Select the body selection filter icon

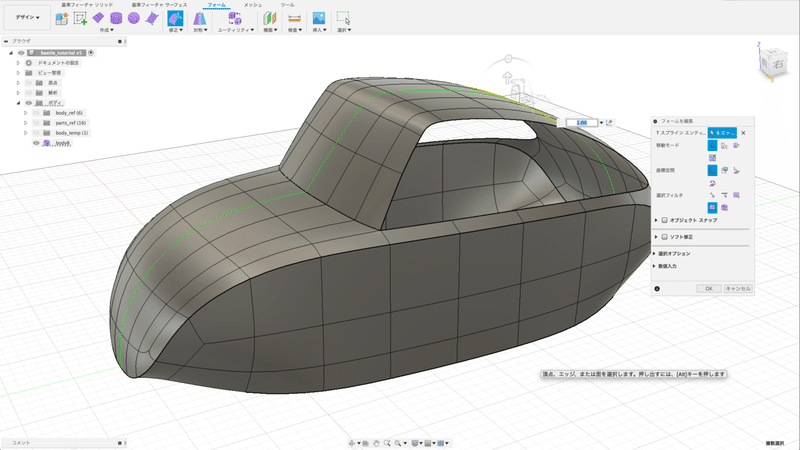click(724, 208)
